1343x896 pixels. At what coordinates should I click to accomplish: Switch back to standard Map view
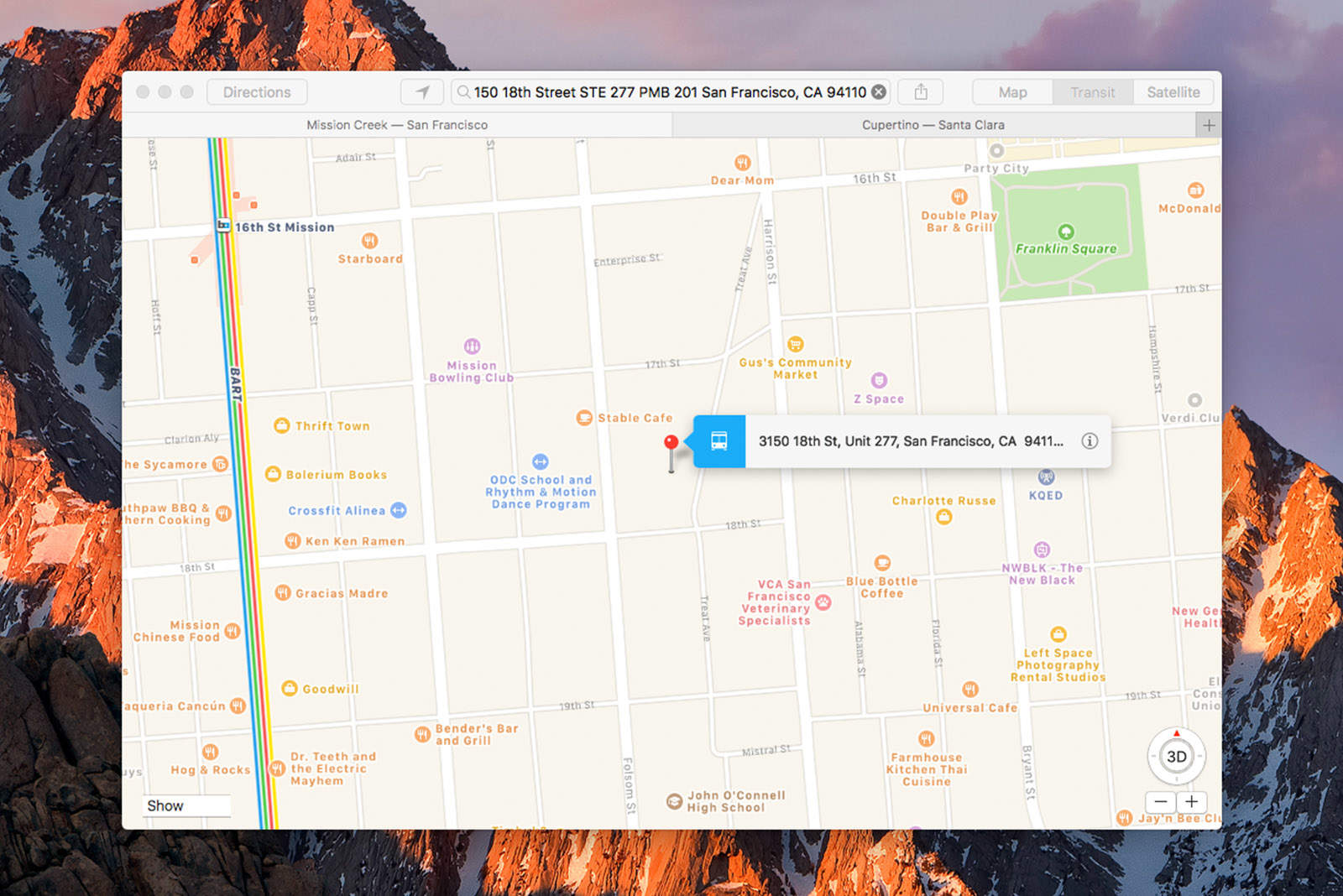pos(1011,92)
